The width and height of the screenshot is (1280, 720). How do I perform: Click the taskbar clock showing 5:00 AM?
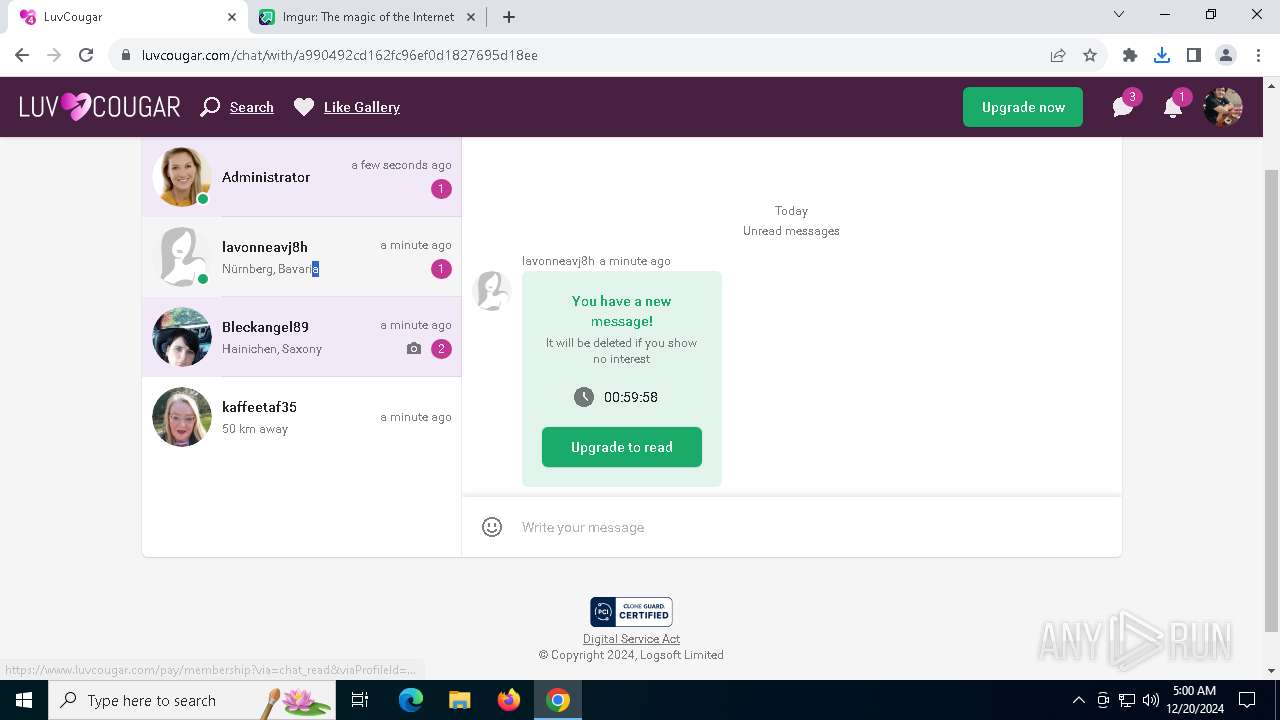[1194, 700]
